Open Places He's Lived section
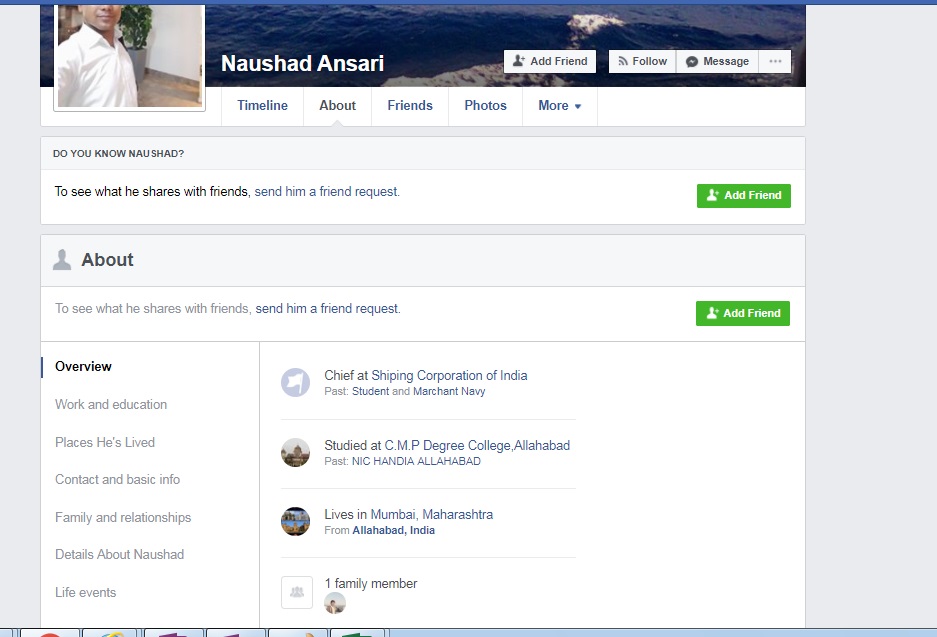Viewport: 937px width, 637px height. (105, 442)
